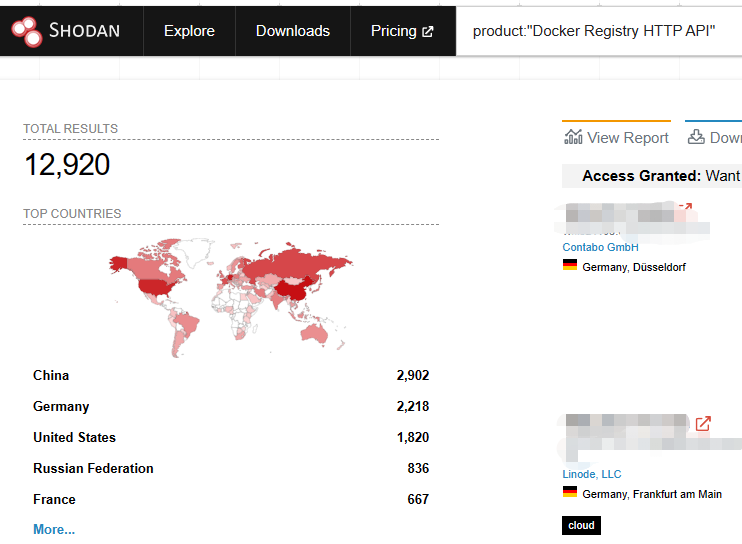Image resolution: width=742 pixels, height=544 pixels.
Task: Click the 12,920 total results count
Action: pos(67,165)
